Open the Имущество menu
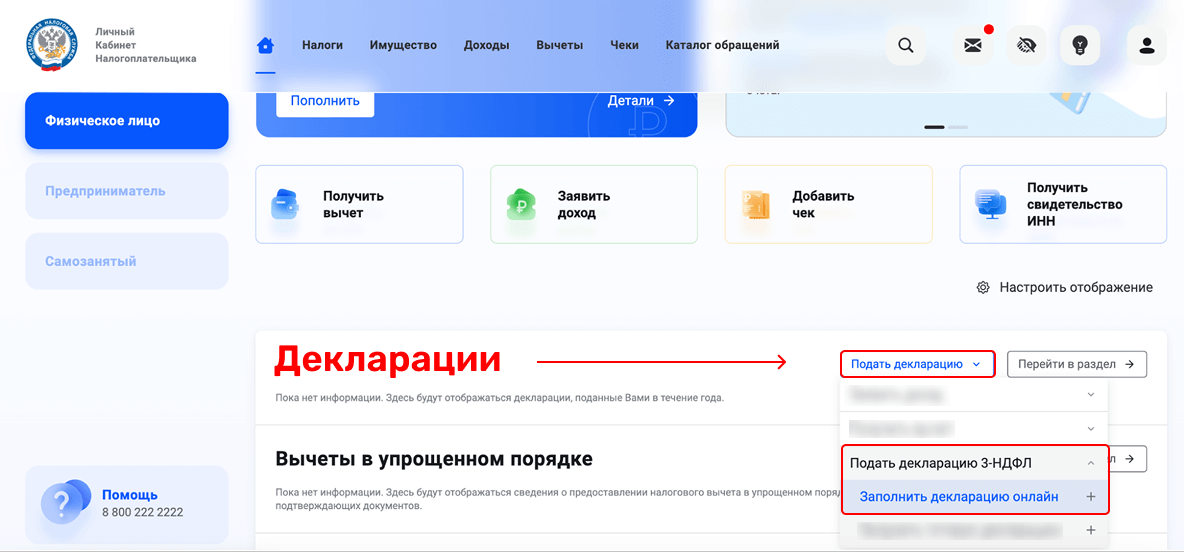The image size is (1185, 552). [x=404, y=45]
